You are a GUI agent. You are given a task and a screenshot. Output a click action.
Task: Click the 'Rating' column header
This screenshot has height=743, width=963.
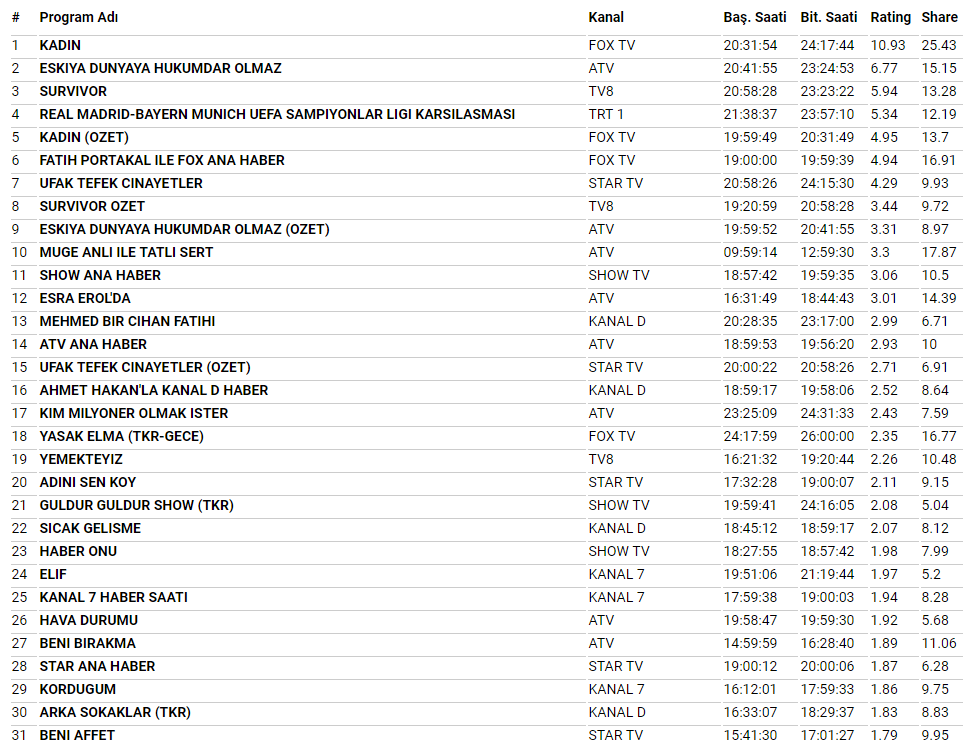(x=891, y=17)
